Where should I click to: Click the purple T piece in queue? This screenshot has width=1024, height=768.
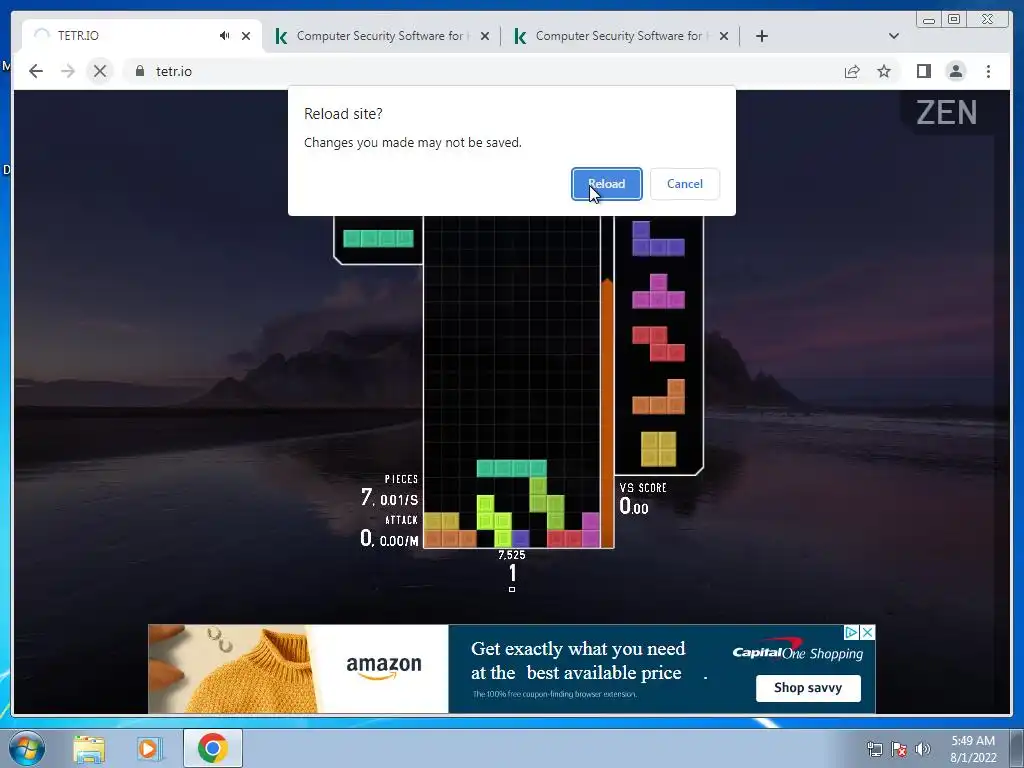pos(658,291)
